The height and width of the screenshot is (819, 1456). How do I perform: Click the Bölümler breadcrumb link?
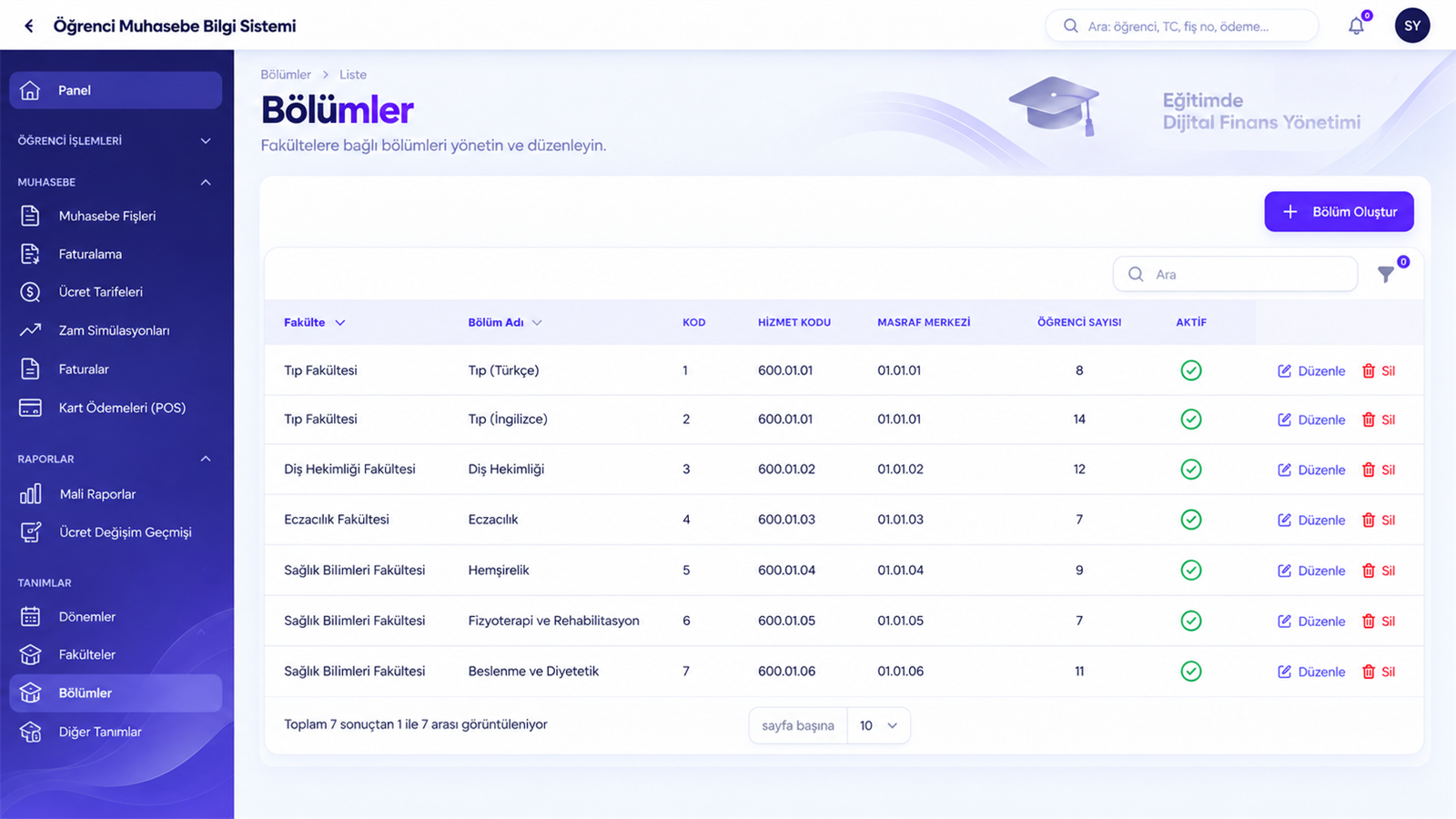tap(286, 75)
